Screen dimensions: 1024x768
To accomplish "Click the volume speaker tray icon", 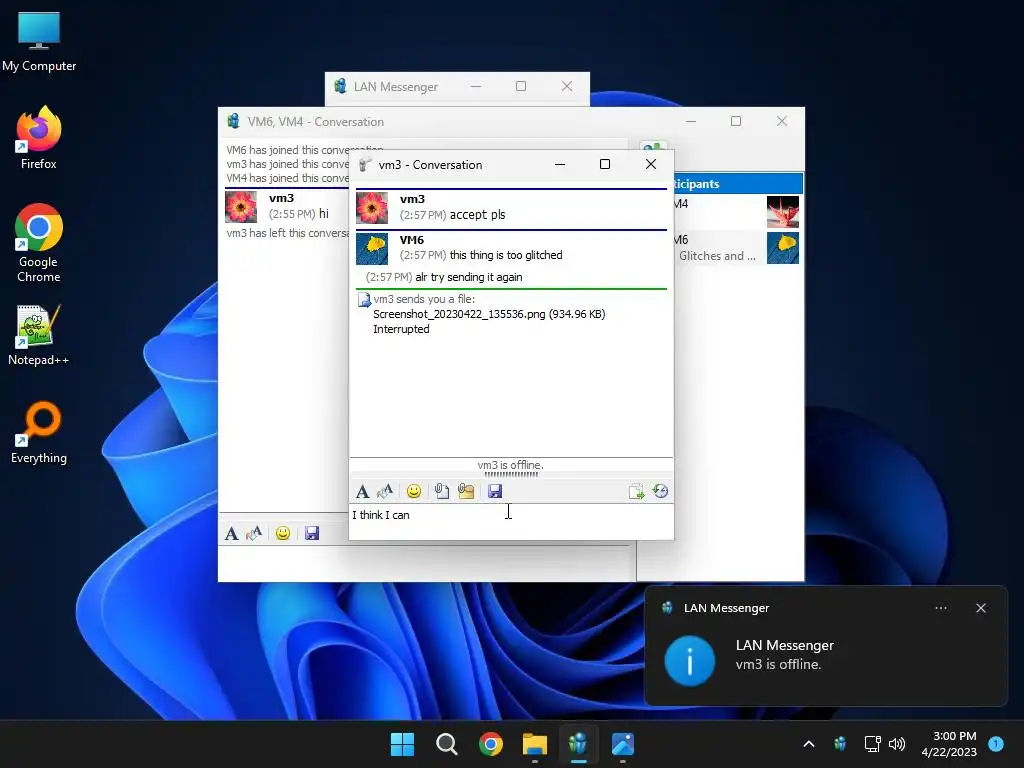I will coord(897,744).
